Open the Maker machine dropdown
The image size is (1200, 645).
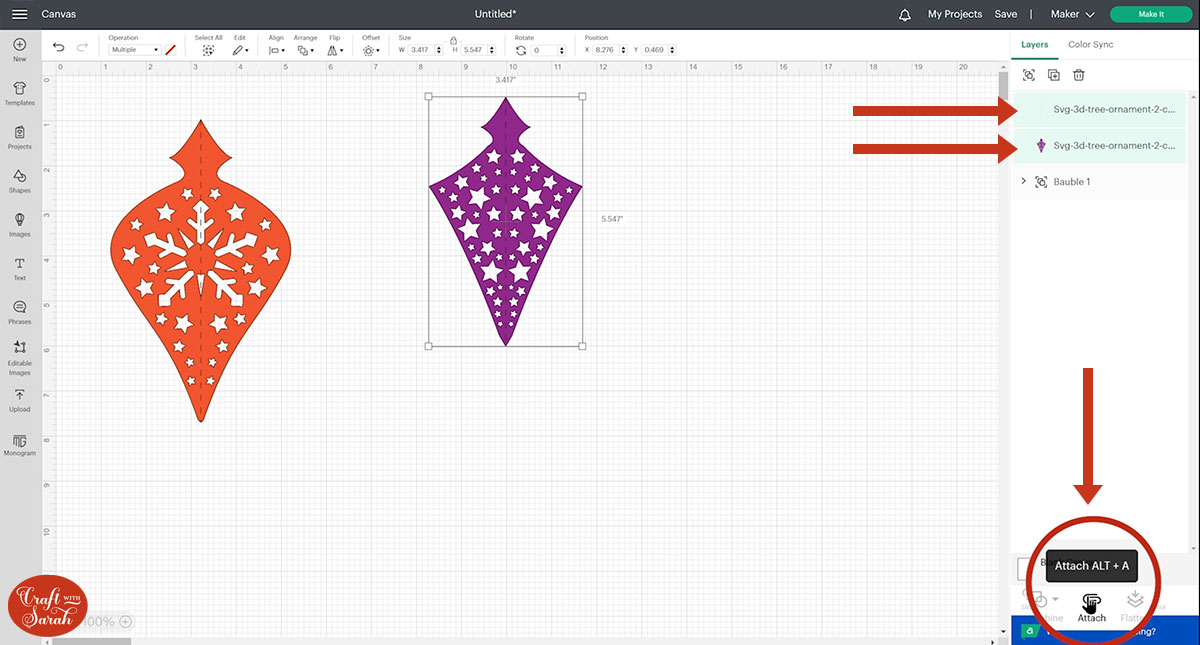1073,14
